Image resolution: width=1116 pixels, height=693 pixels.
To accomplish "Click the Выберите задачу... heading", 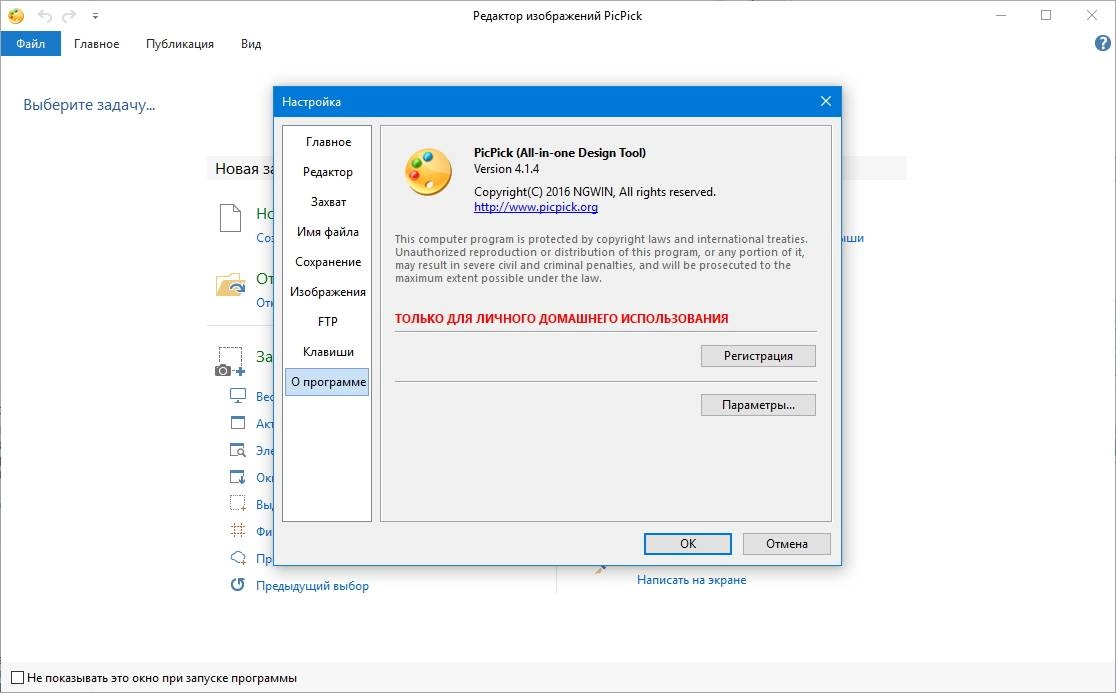I will (x=89, y=105).
